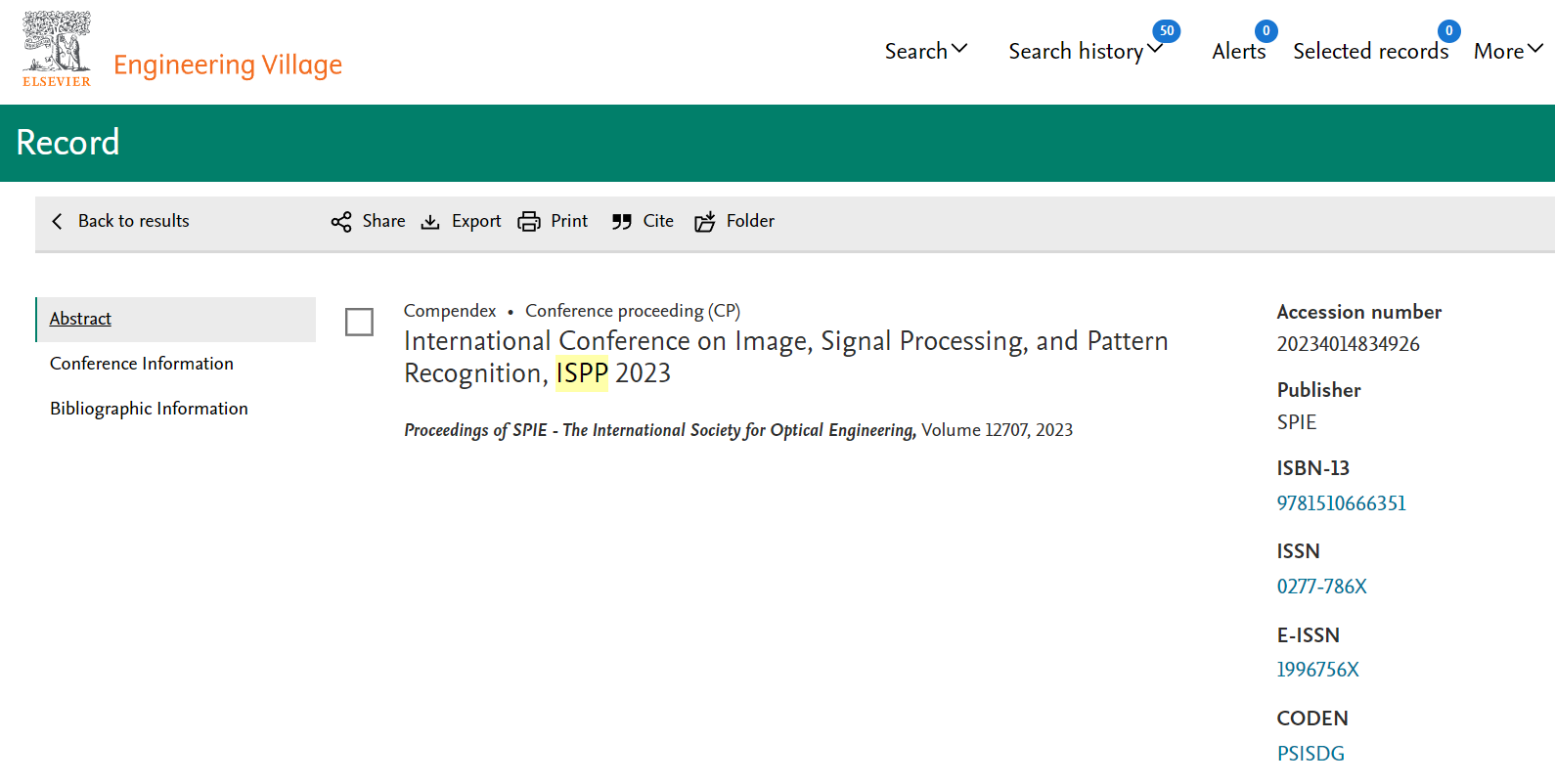Open the Engineering Village home link

(x=228, y=65)
